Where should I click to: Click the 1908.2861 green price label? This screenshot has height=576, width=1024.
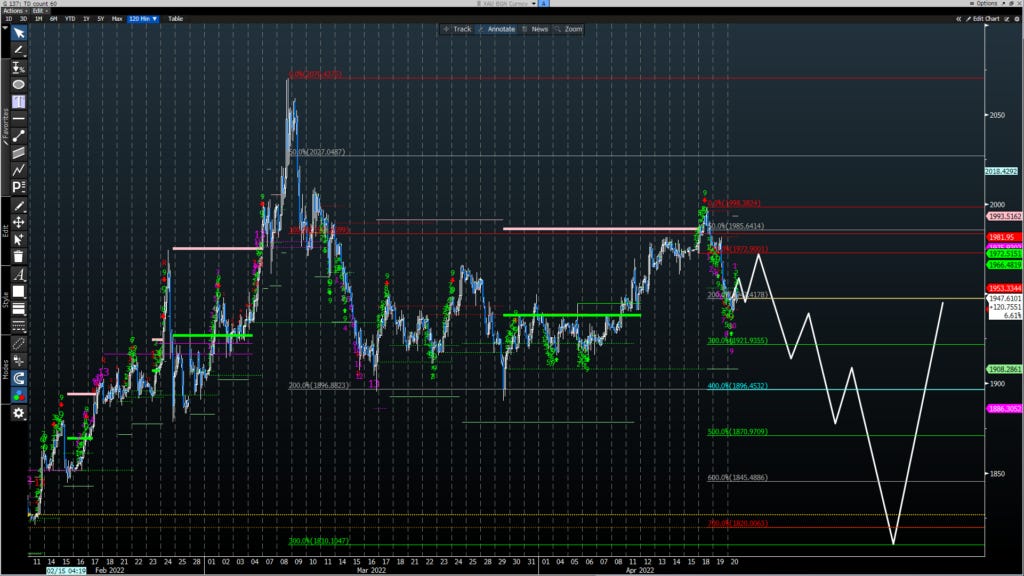[x=1004, y=369]
